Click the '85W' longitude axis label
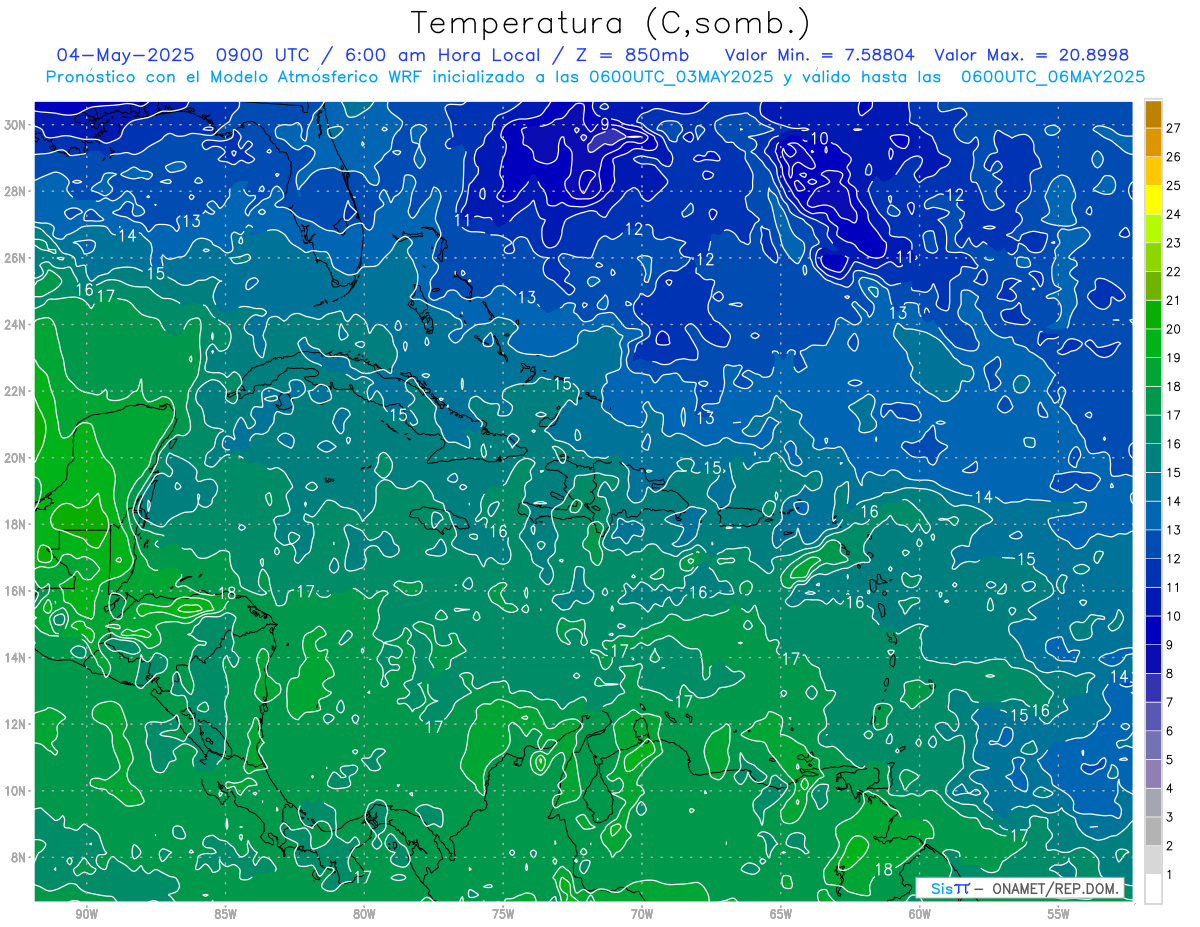Screen dimensions: 1200x927 [x=225, y=914]
